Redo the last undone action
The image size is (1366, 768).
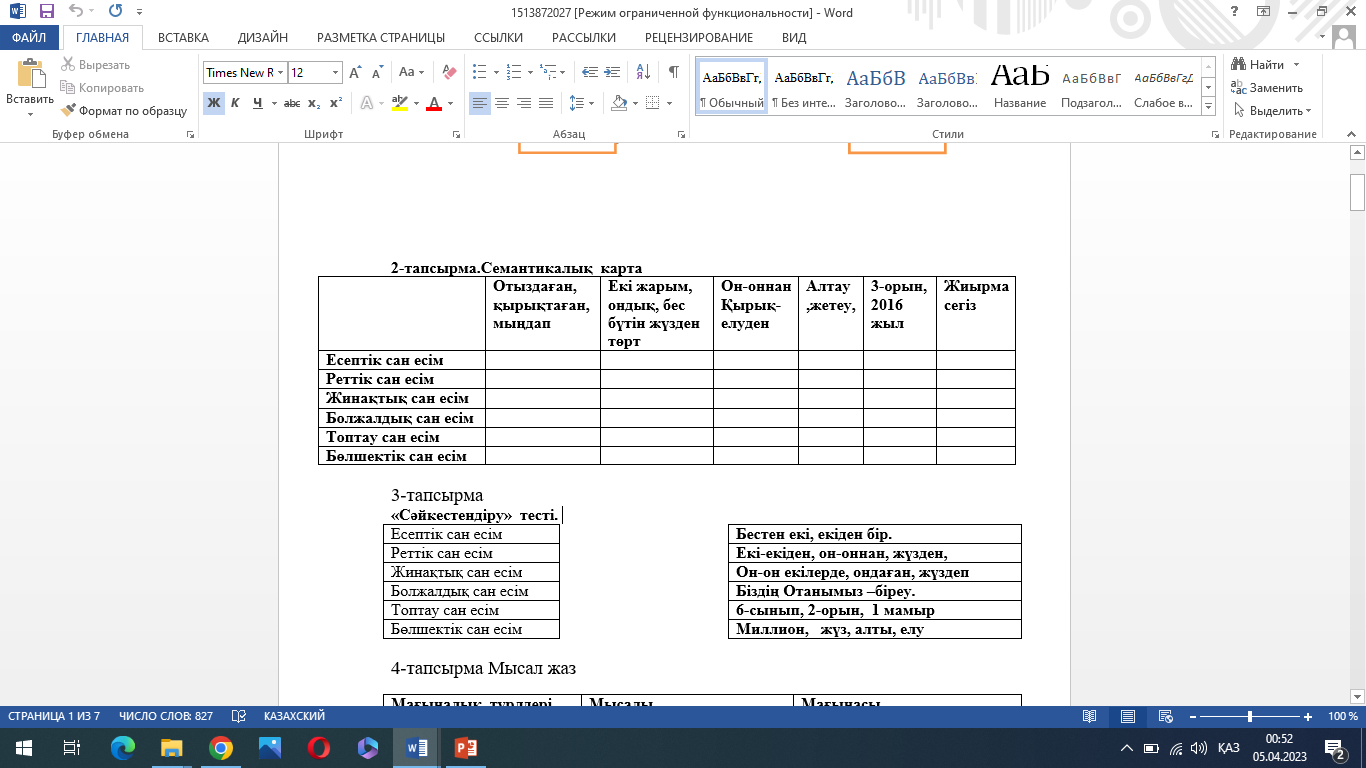click(114, 12)
